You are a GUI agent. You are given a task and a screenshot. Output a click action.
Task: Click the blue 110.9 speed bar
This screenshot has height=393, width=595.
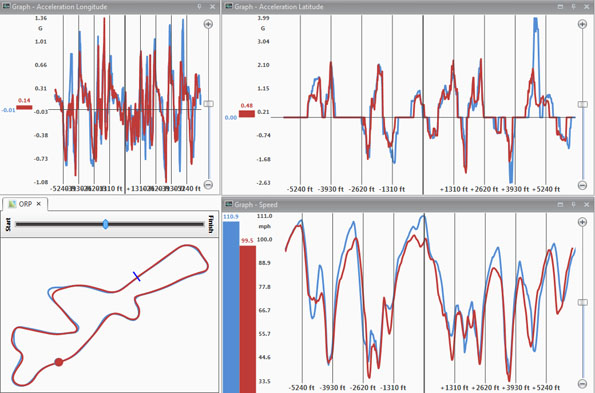tap(231, 307)
